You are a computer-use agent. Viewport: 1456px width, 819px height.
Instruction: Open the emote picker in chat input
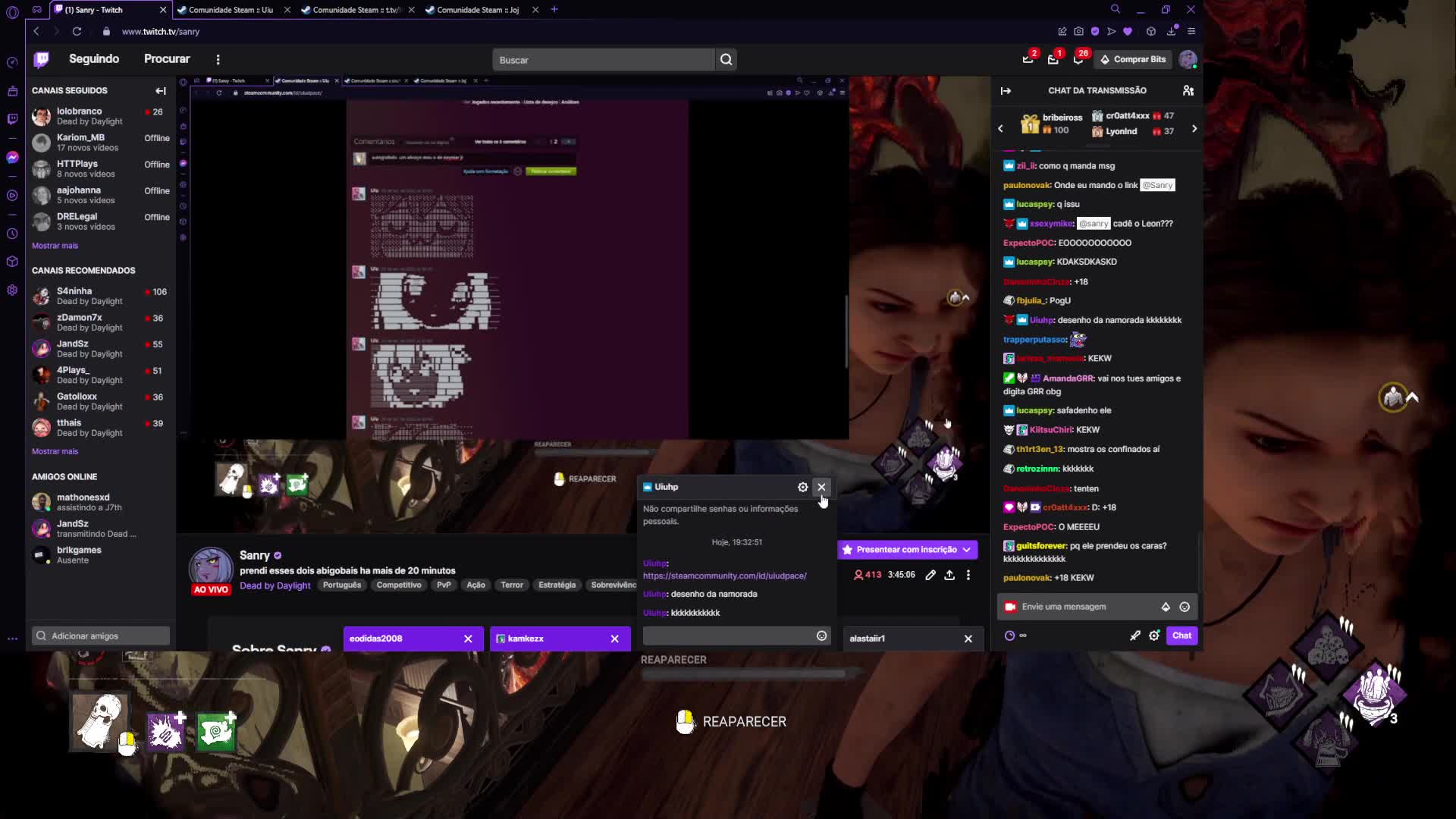coord(1185,607)
